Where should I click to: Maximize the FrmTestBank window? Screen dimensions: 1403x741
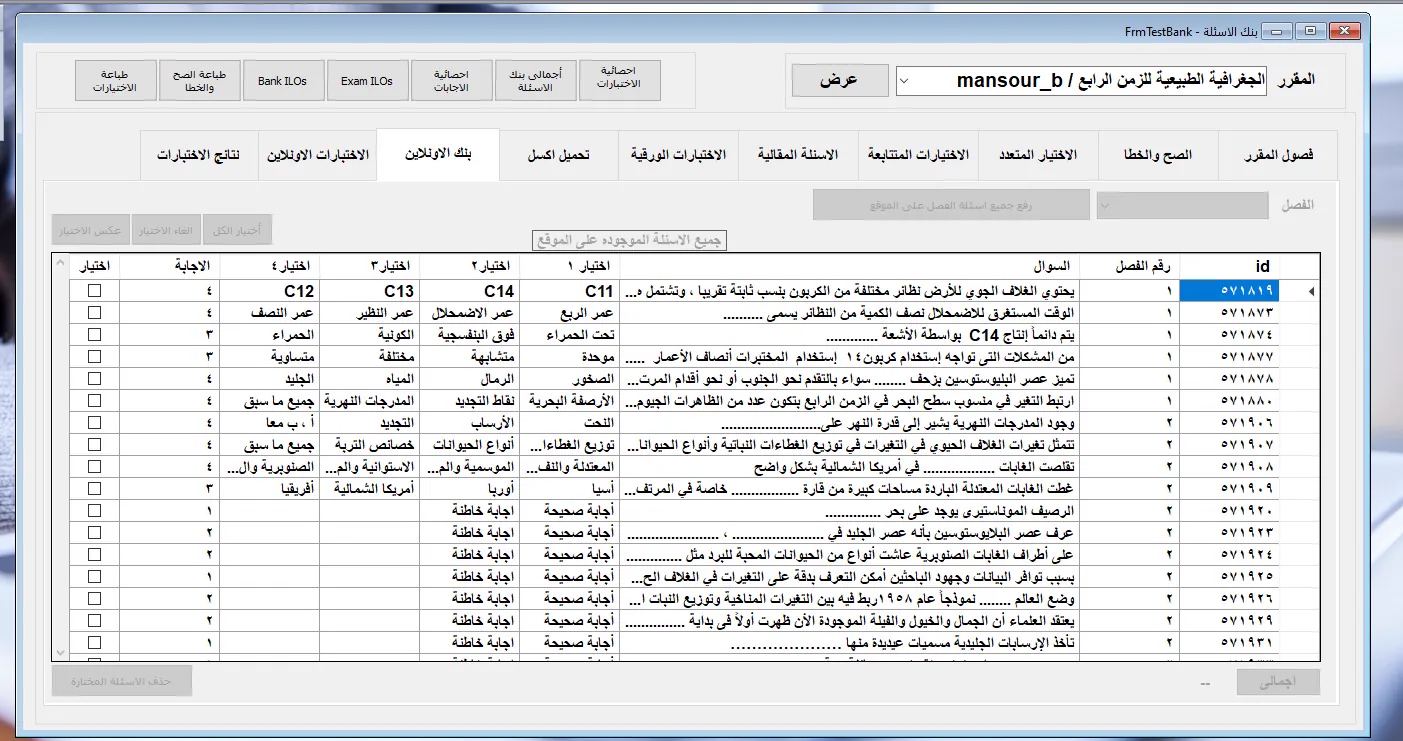coord(1309,30)
